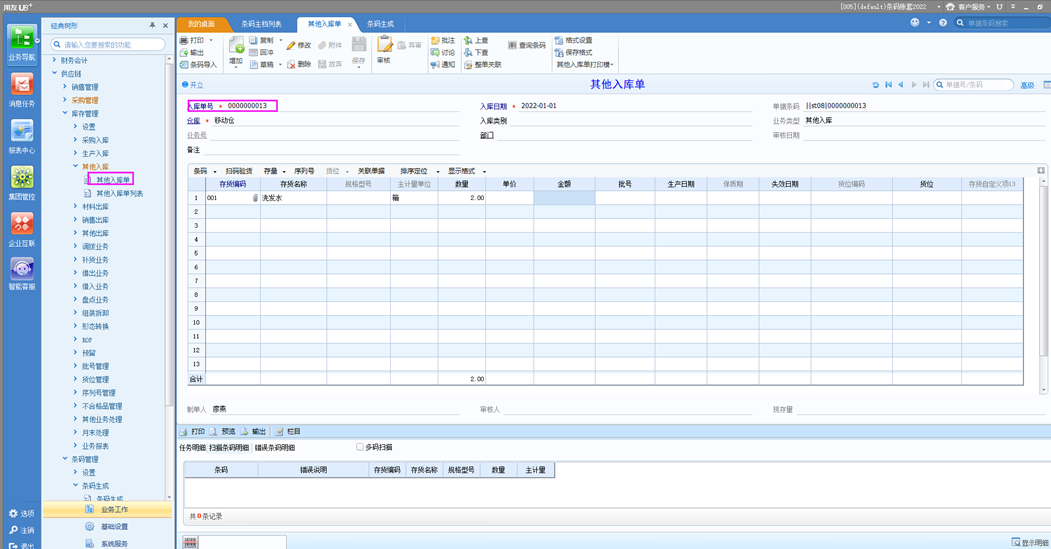The height and width of the screenshot is (549, 1051).
Task: Open 报表中心 sidebar icon
Action: (x=21, y=137)
